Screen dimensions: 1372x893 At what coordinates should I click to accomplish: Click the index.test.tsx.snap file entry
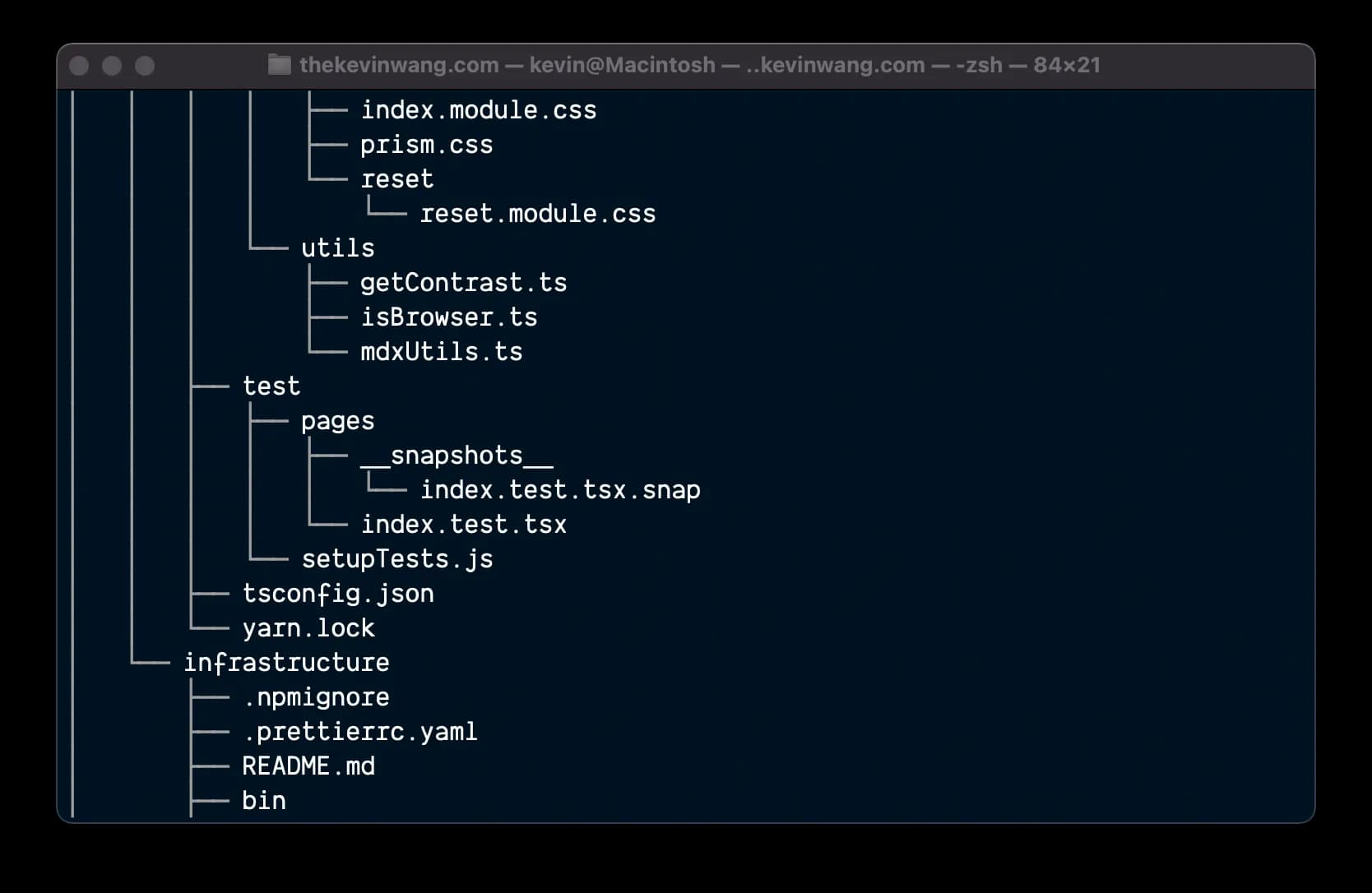(x=560, y=490)
